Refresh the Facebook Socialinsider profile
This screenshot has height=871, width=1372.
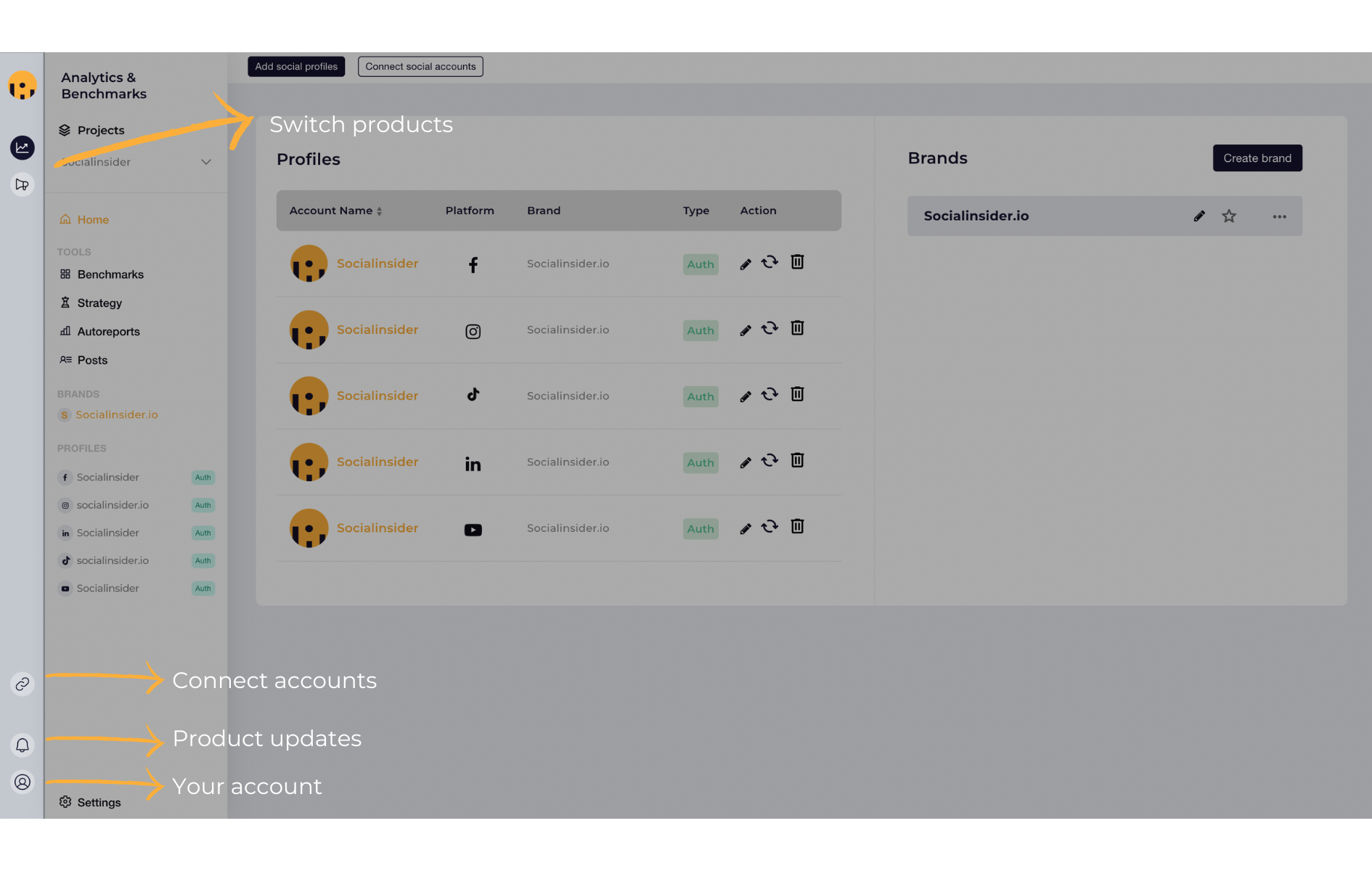click(x=769, y=262)
